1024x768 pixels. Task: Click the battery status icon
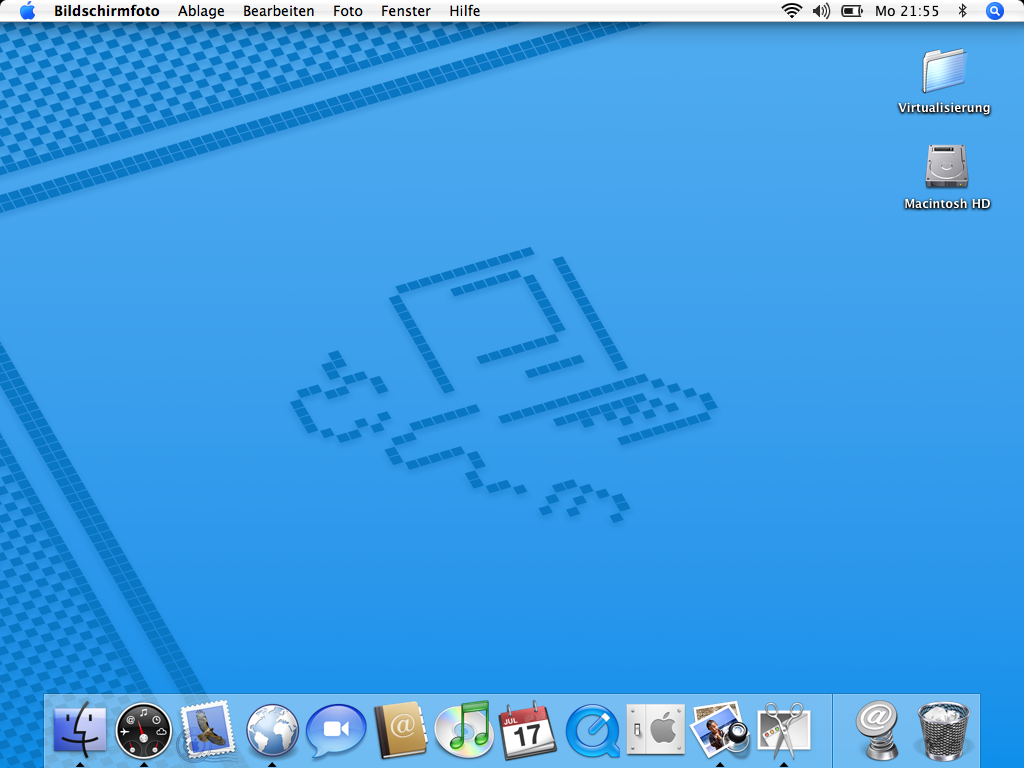point(852,11)
